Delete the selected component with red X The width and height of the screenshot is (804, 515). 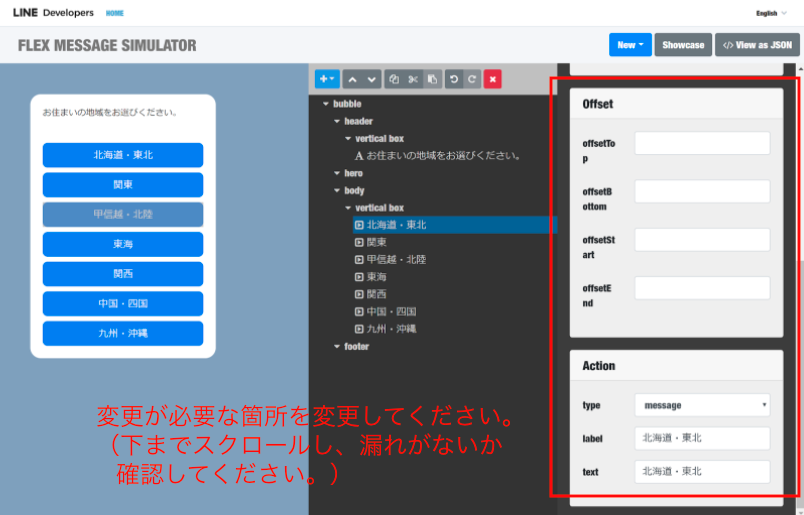[492, 79]
